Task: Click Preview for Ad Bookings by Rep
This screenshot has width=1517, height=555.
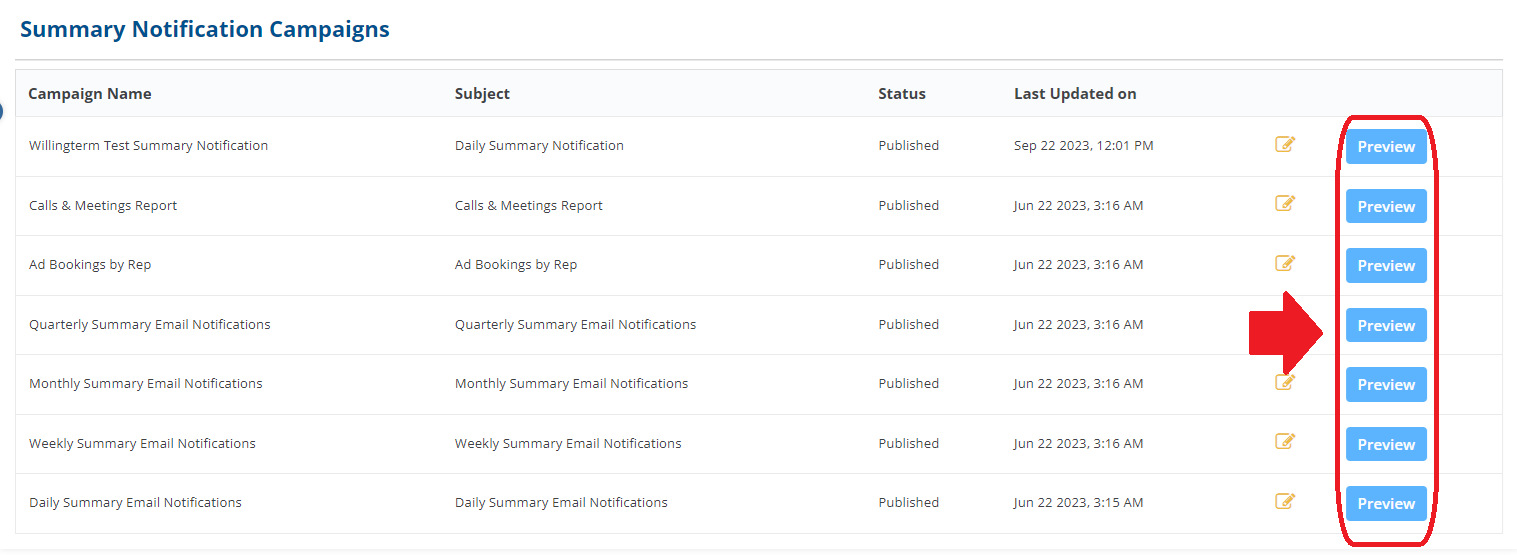Action: [x=1386, y=265]
